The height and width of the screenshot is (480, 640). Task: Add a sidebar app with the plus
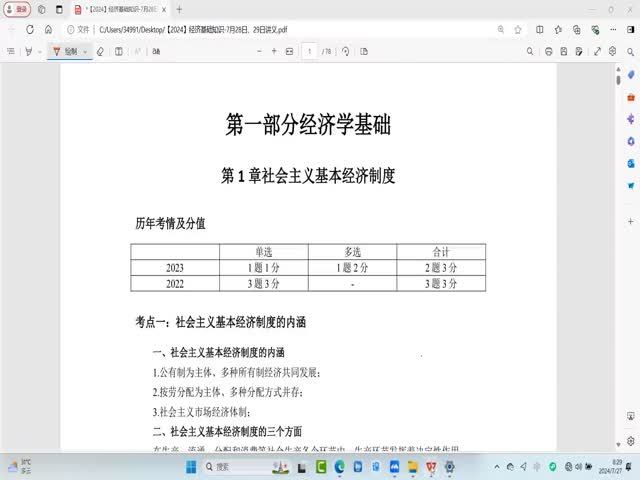(x=631, y=221)
